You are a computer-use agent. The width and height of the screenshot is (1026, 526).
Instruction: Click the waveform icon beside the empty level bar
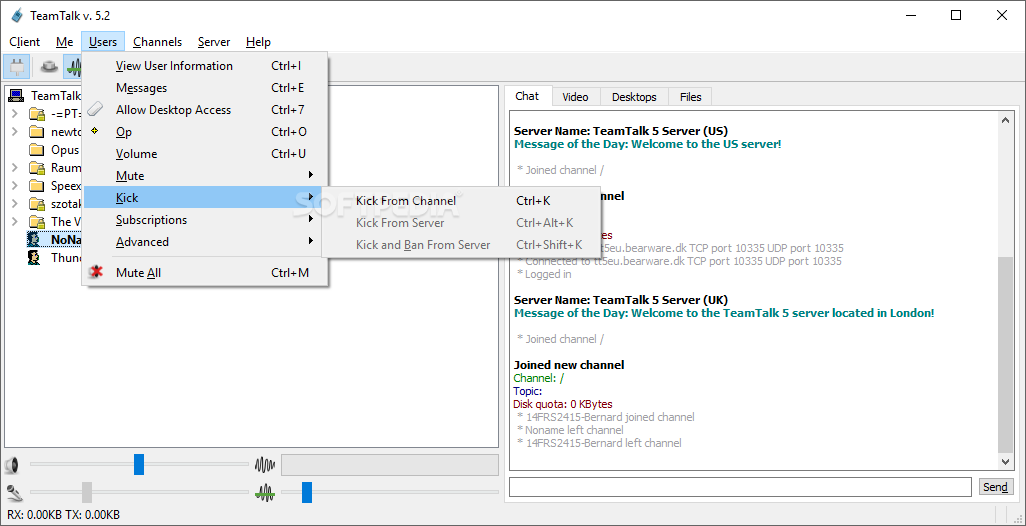[265, 465]
